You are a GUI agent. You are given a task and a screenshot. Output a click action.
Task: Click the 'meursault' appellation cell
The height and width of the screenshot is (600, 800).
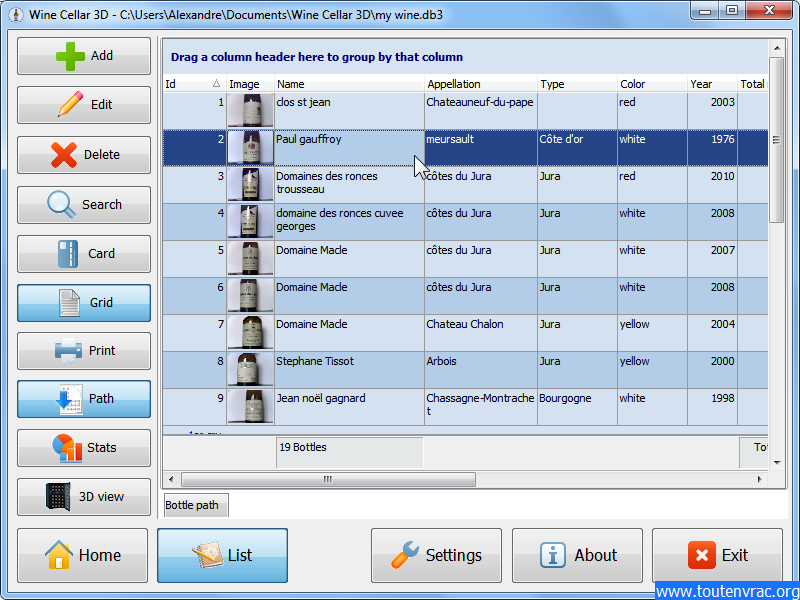(481, 147)
